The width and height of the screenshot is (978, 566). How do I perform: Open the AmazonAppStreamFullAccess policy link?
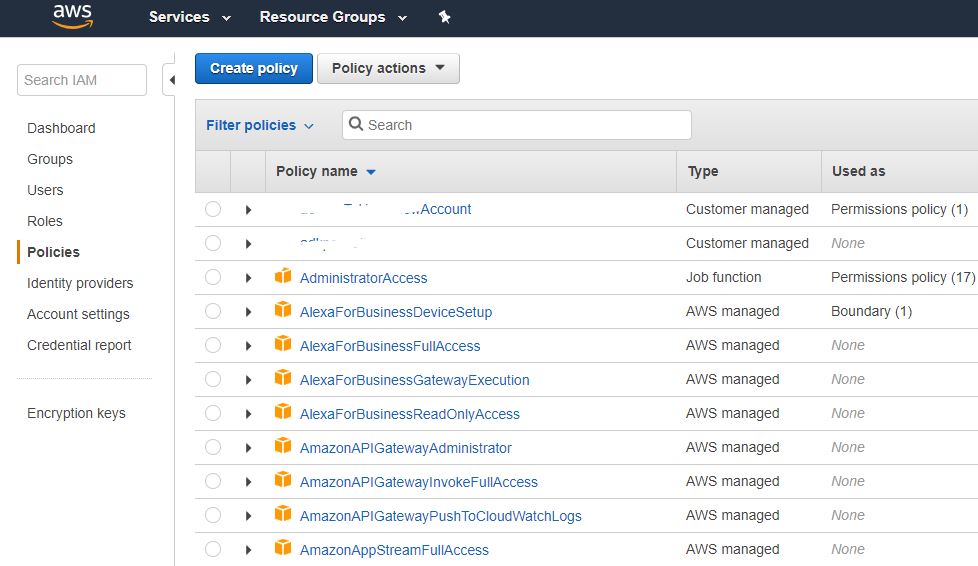click(x=394, y=550)
